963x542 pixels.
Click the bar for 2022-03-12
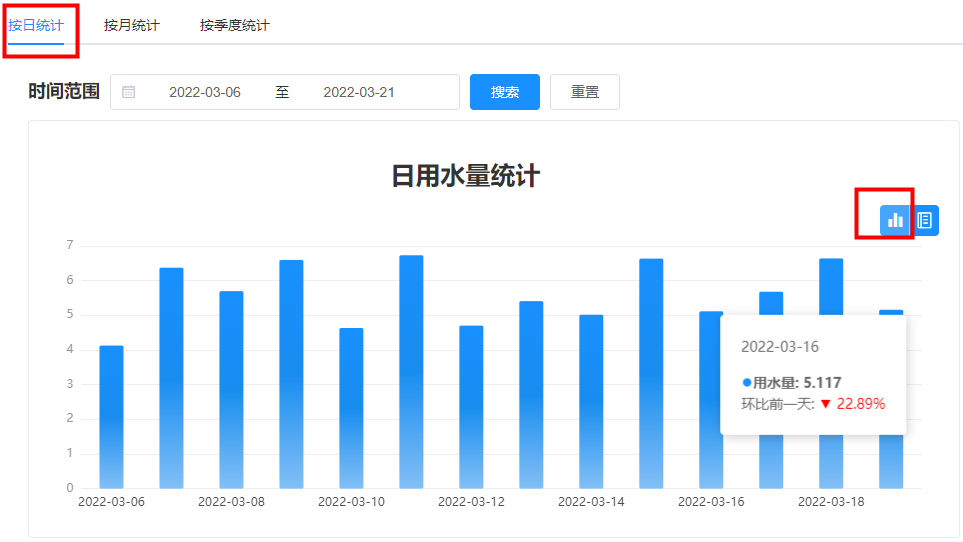471,407
